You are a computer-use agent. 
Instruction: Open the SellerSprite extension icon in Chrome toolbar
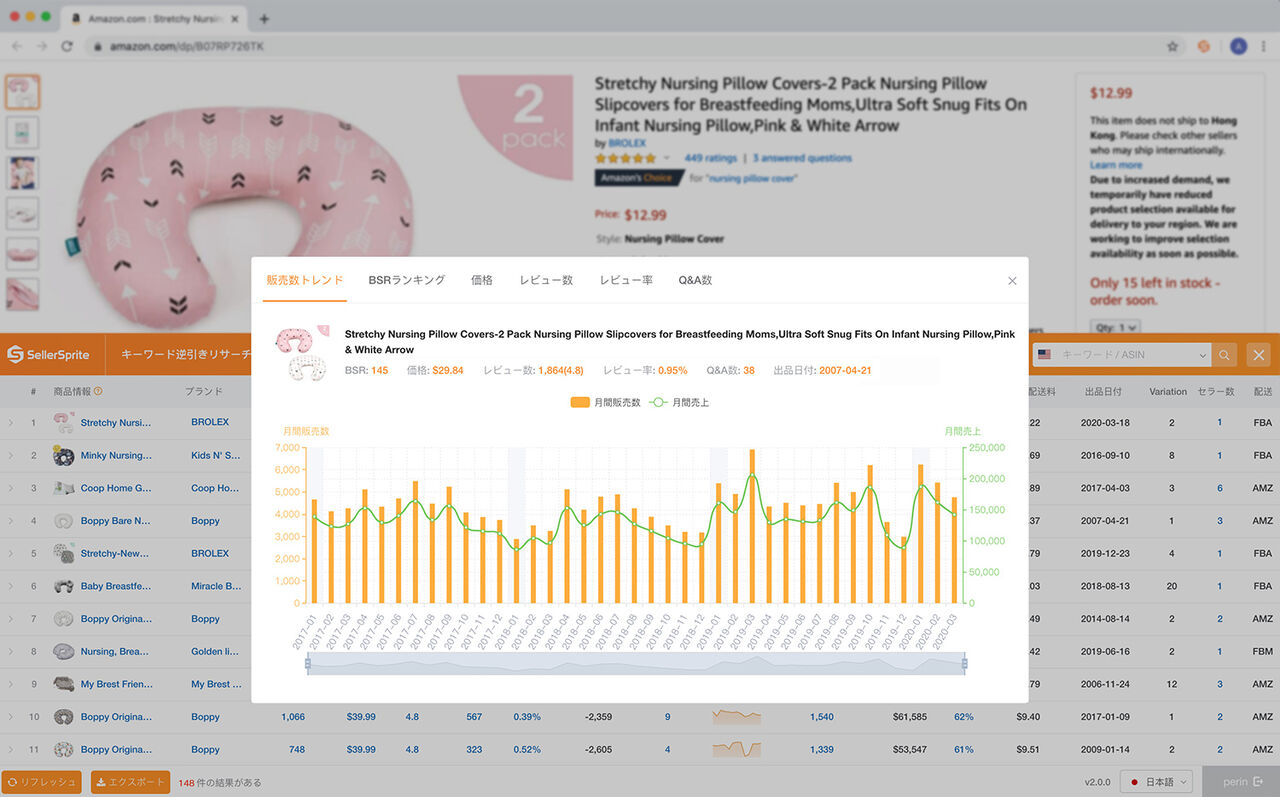click(1205, 46)
